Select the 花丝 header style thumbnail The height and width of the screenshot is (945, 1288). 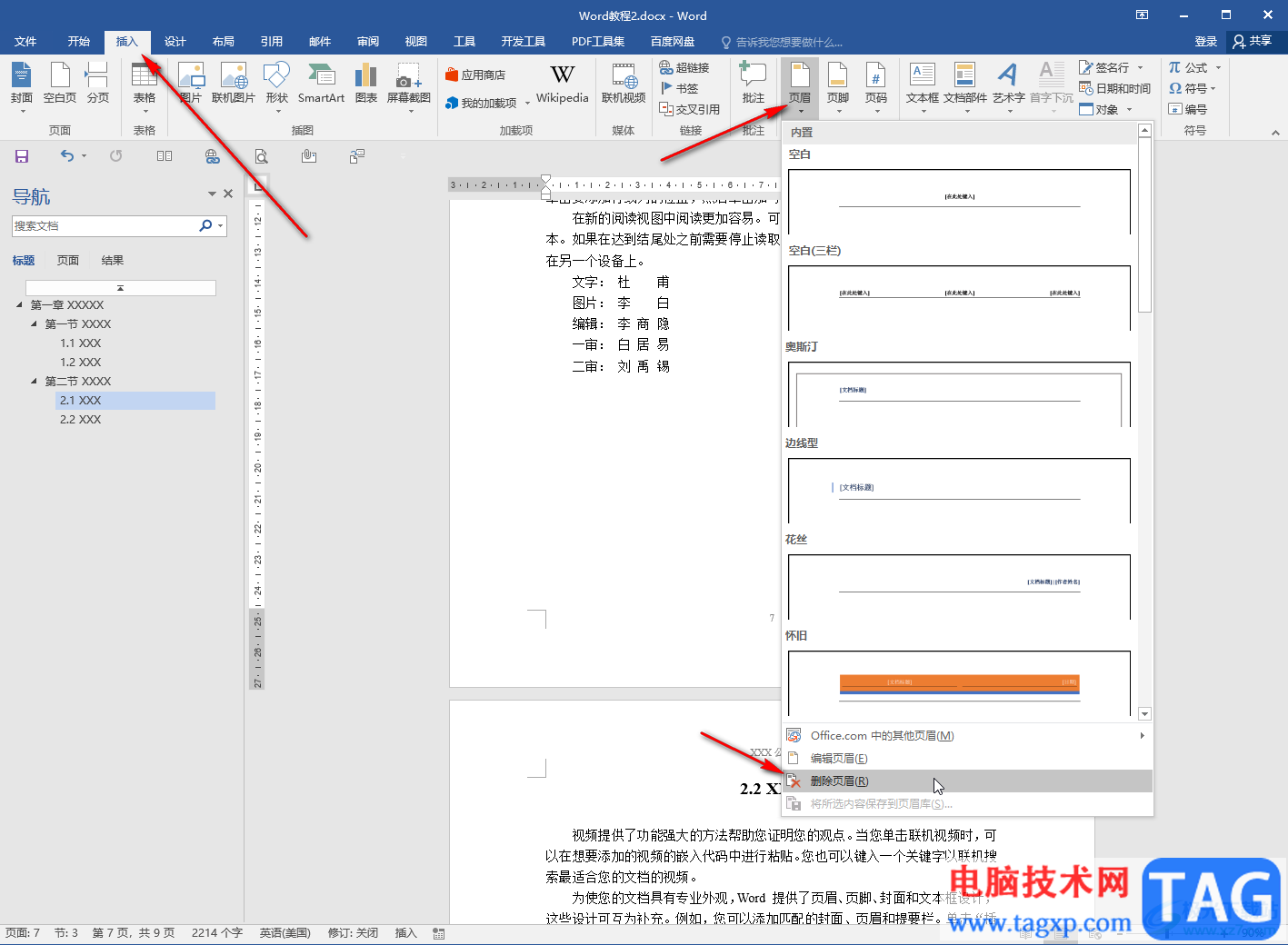(959, 587)
